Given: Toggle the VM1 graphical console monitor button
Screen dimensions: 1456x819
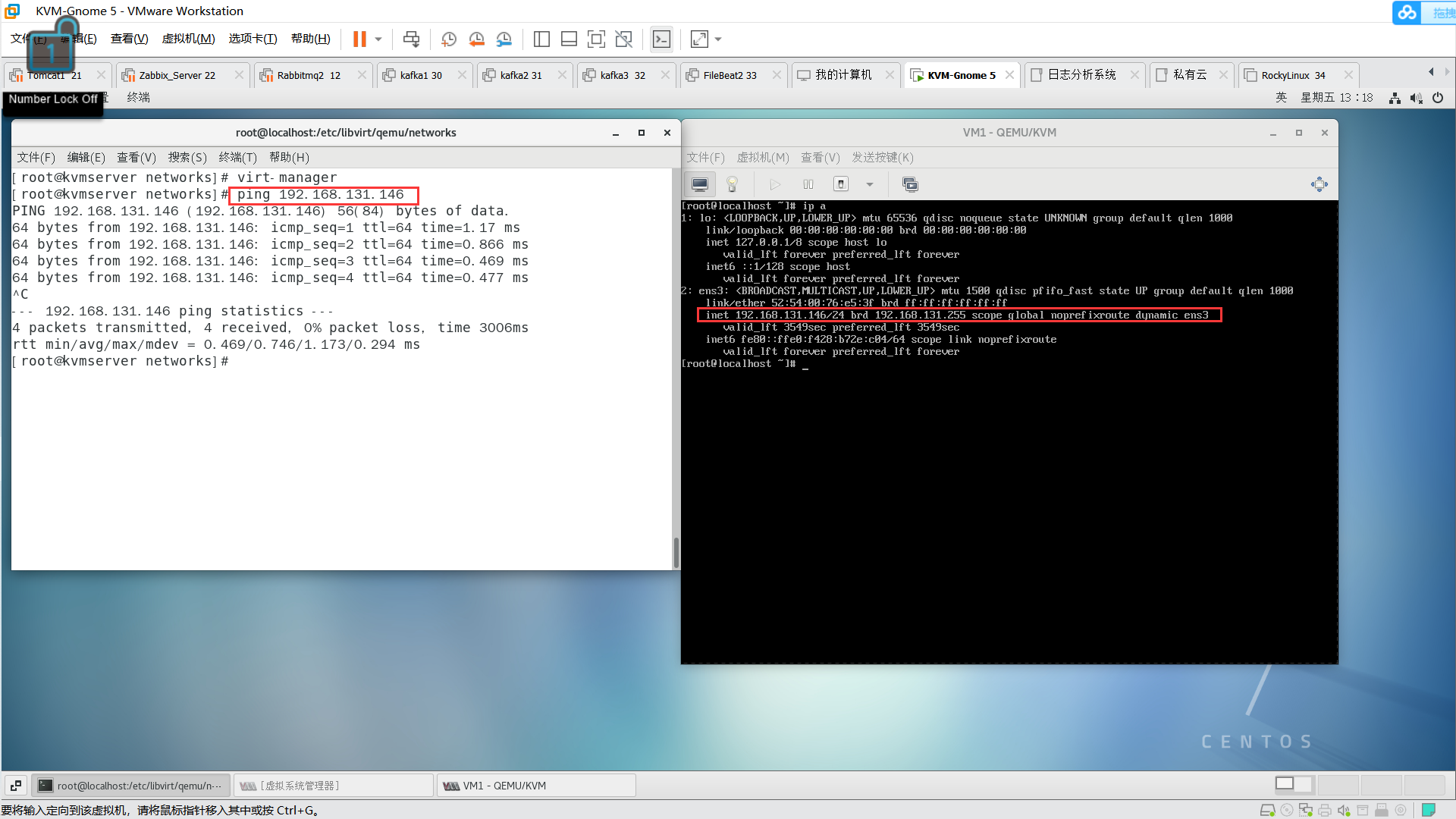Looking at the screenshot, I should pos(700,184).
